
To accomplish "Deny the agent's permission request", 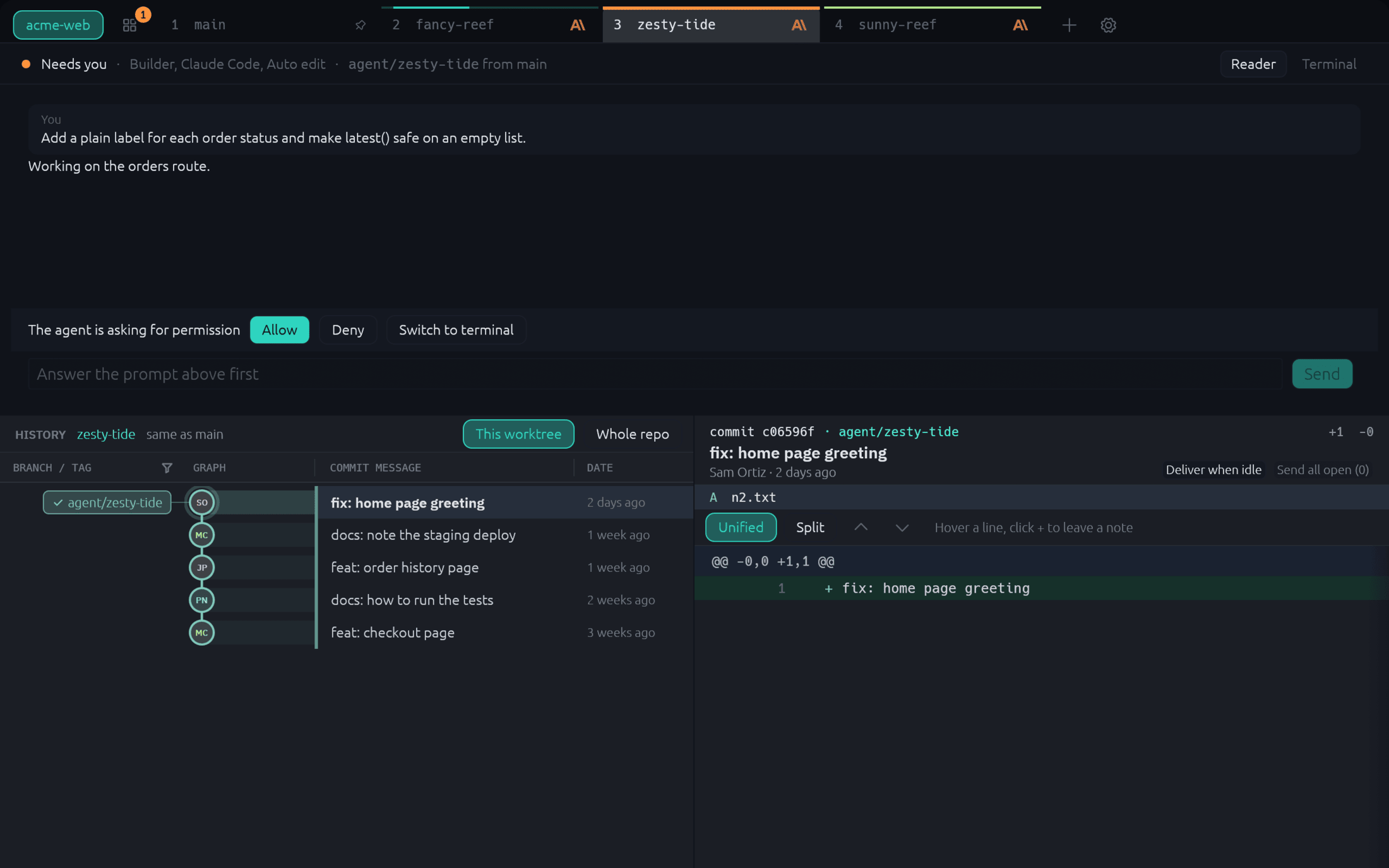I will [348, 330].
